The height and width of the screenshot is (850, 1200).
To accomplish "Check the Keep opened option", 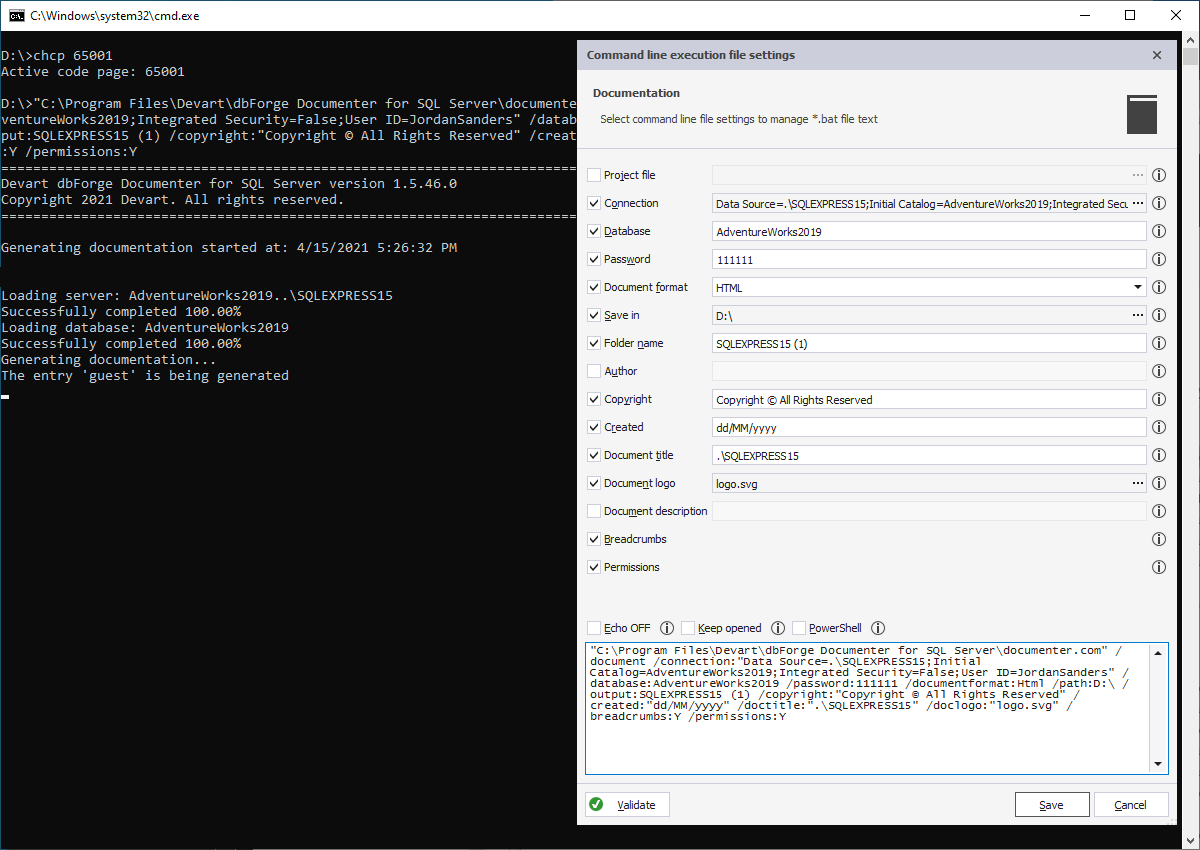I will pyautogui.click(x=688, y=628).
